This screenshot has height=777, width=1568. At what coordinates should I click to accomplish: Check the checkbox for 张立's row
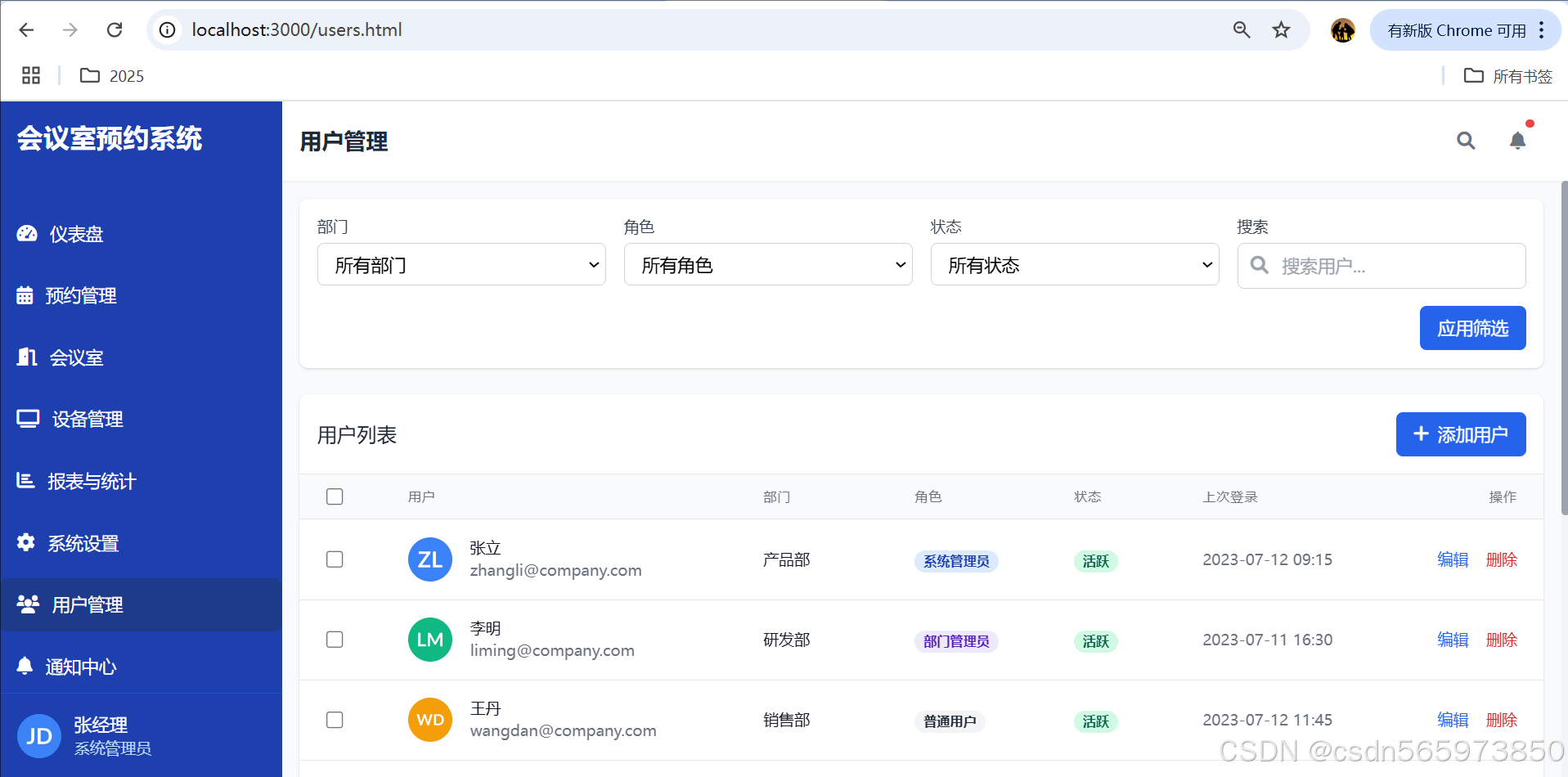(x=335, y=559)
